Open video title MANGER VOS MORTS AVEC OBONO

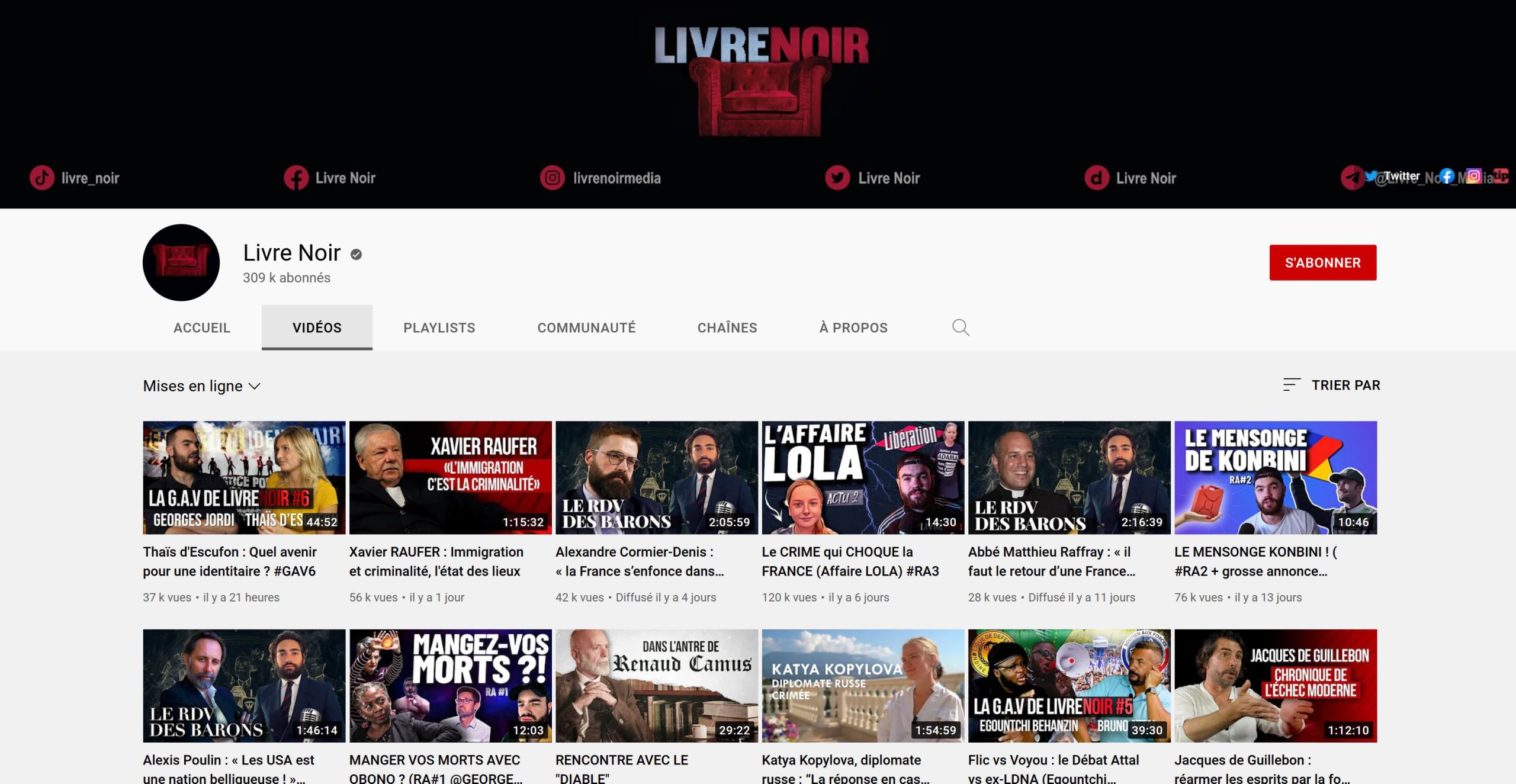[436, 768]
